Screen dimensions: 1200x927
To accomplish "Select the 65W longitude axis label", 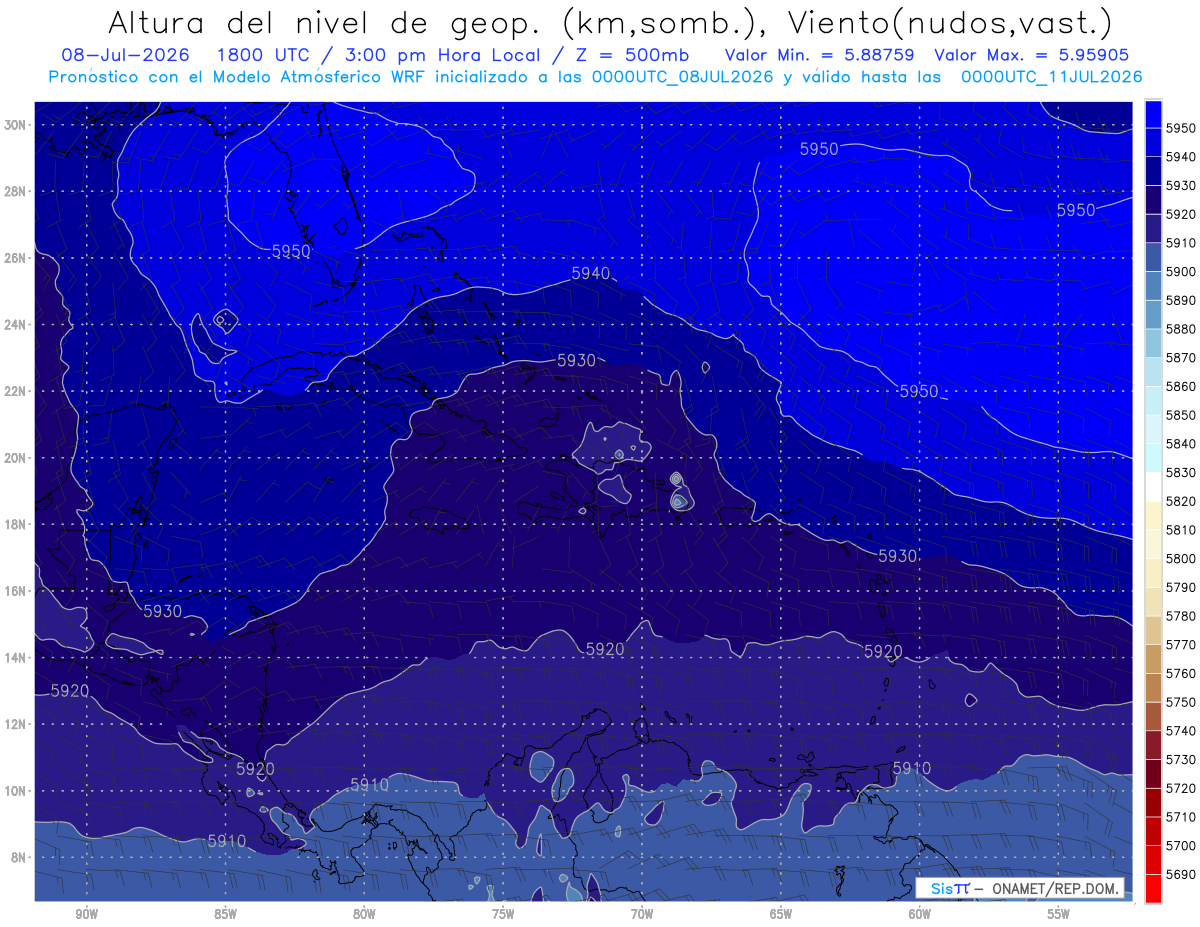I will [781, 915].
